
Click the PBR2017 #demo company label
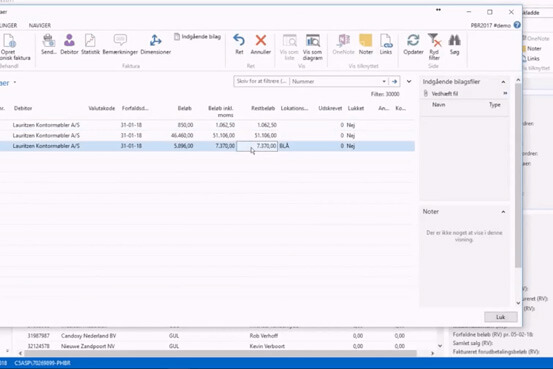tap(491, 25)
